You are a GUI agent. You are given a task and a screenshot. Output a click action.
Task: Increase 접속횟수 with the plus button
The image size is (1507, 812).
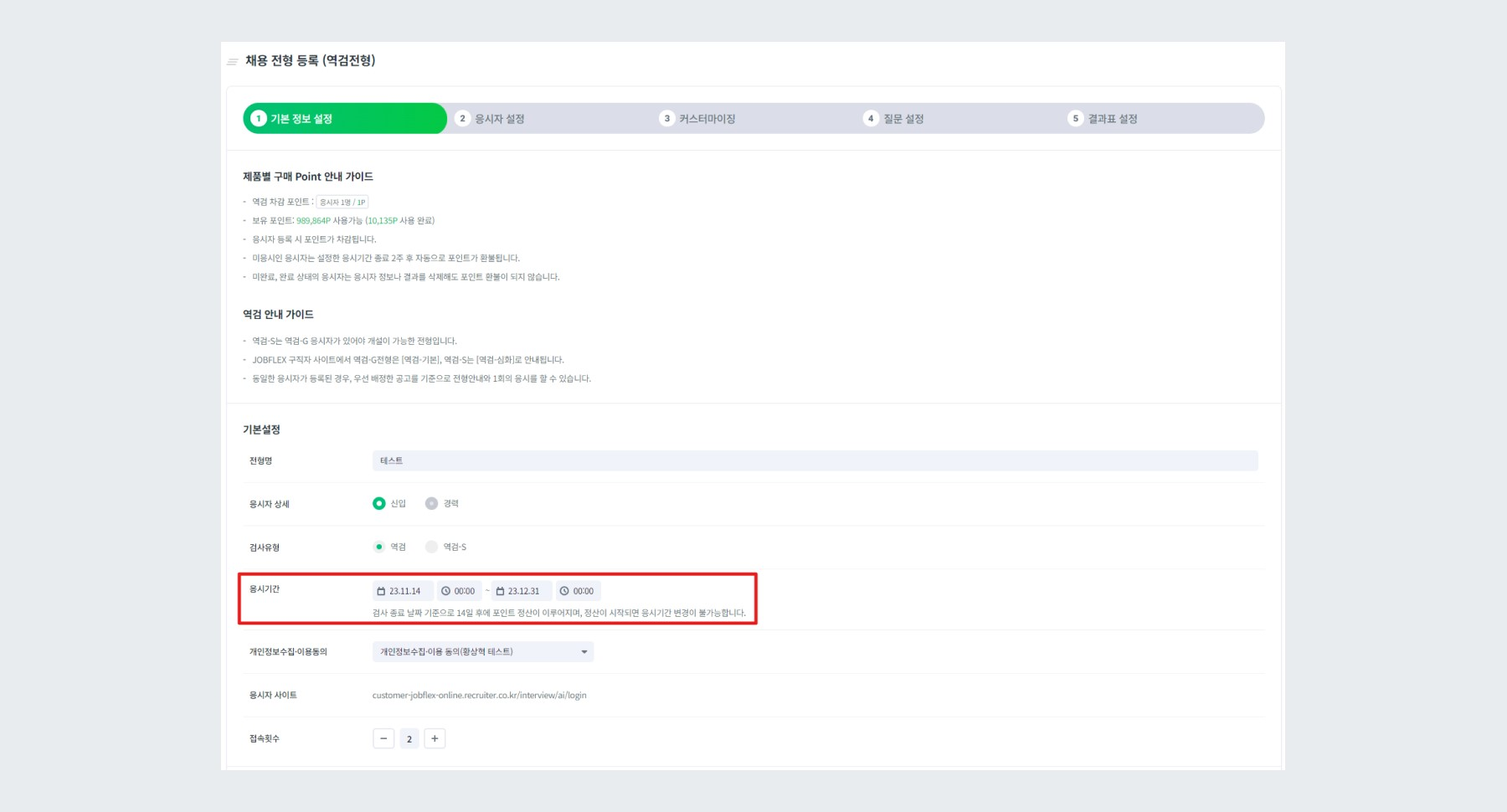(435, 738)
